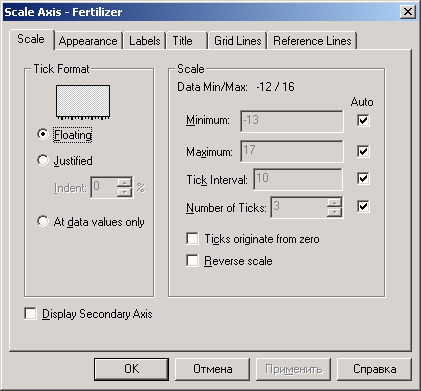Close the Scale Axis dialog window
Viewport: 421px width, 391px height.
[x=408, y=12]
